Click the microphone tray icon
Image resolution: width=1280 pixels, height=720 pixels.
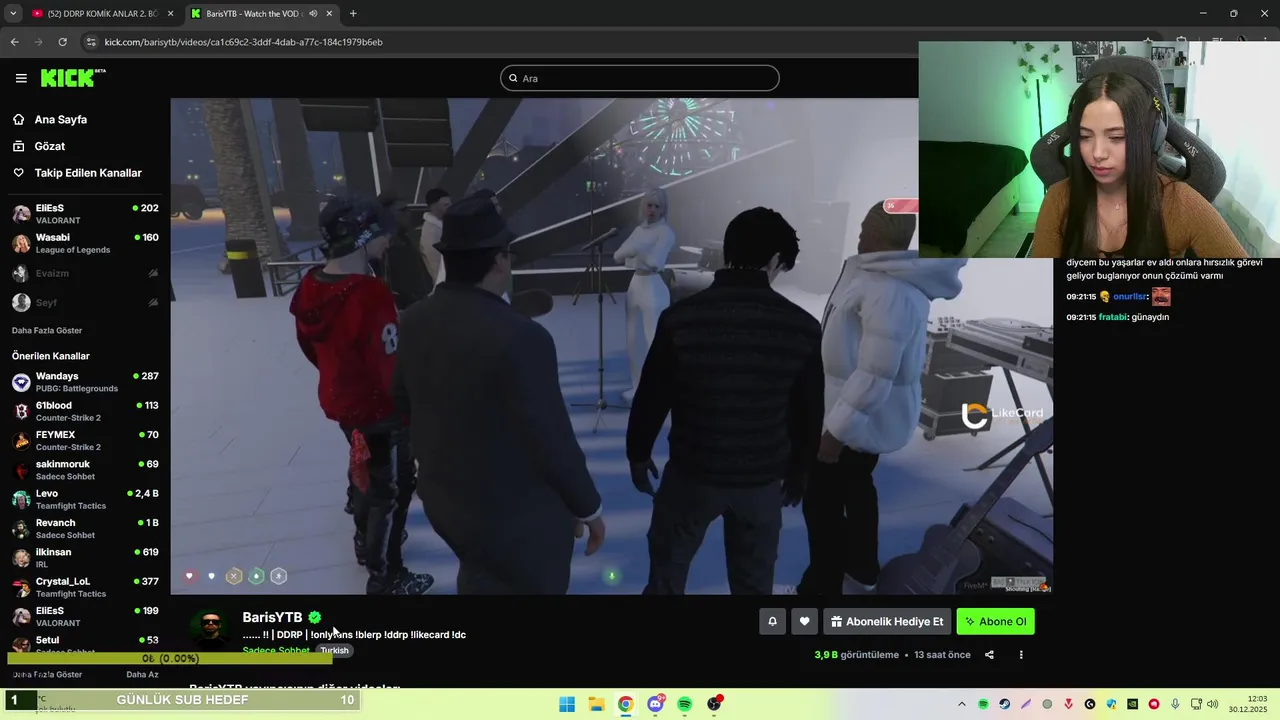[1175, 704]
